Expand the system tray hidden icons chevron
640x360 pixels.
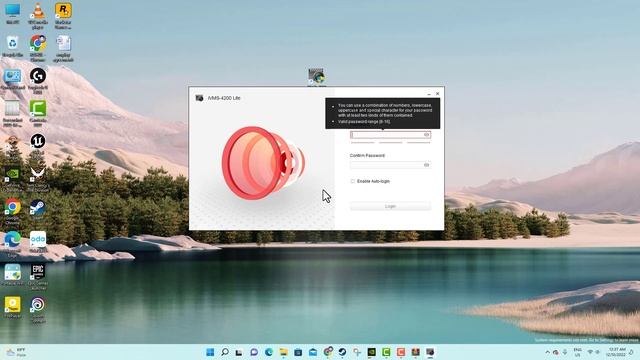tap(547, 352)
